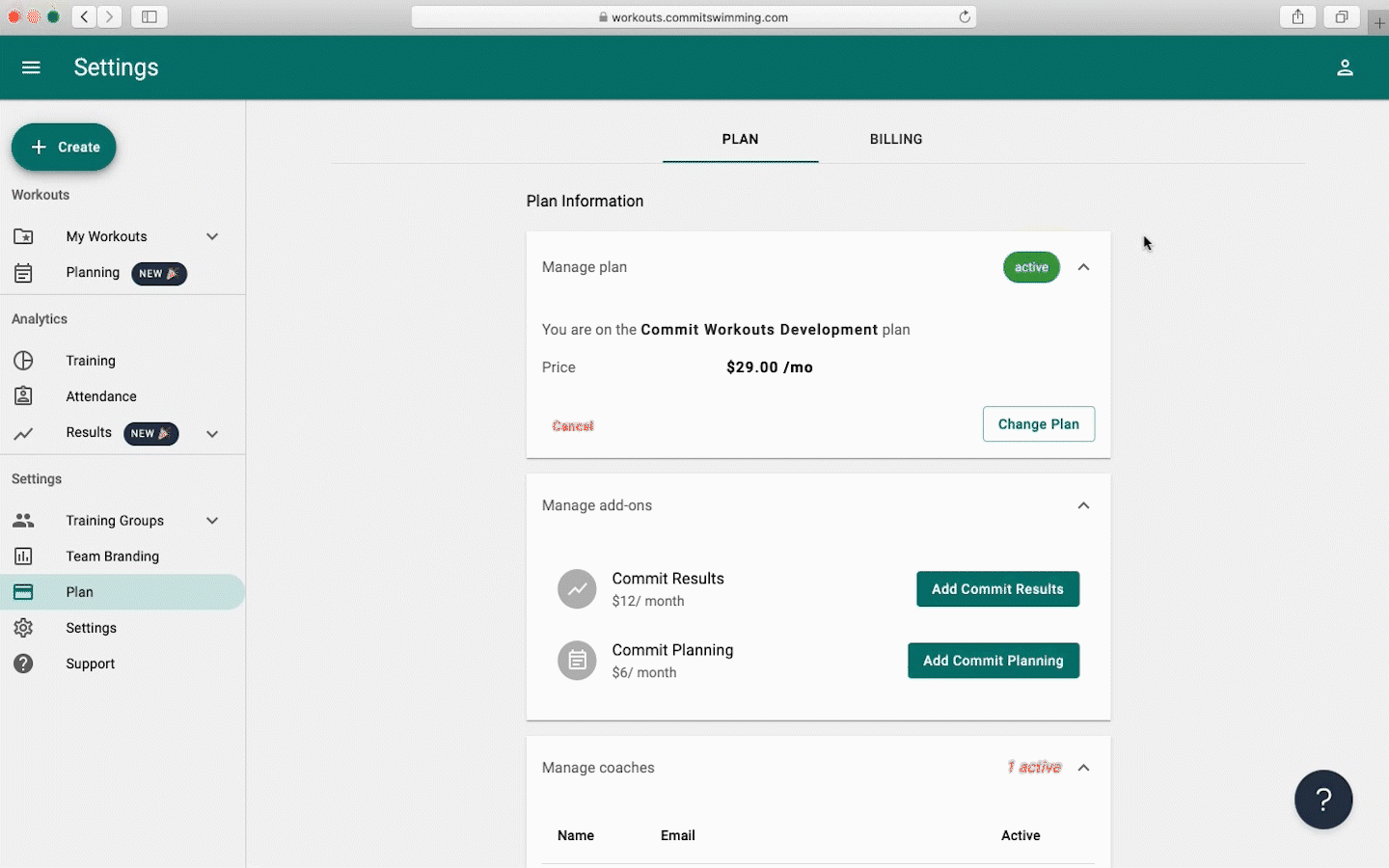Open Planning in the sidebar

[x=93, y=273]
